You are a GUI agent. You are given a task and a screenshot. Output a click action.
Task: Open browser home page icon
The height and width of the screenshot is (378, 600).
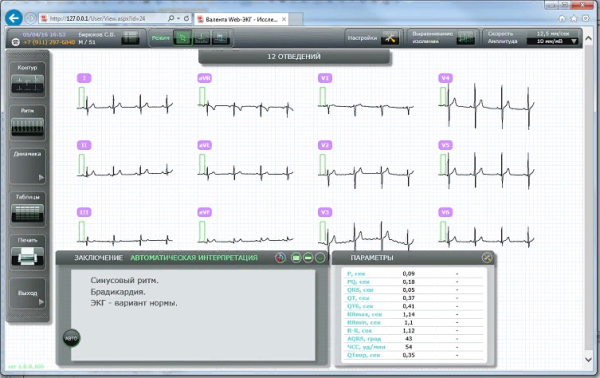(x=562, y=18)
